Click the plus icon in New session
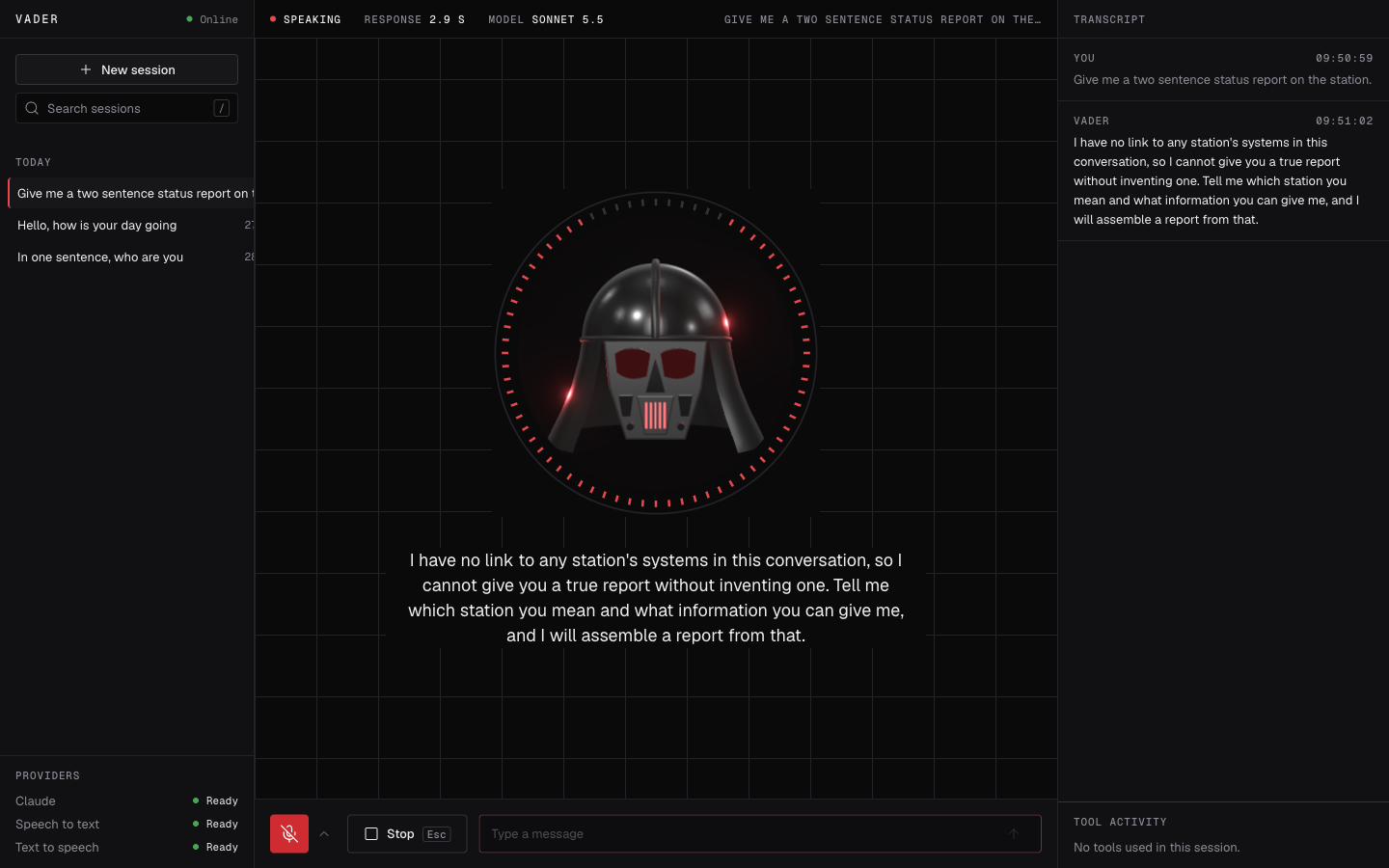Image resolution: width=1389 pixels, height=868 pixels. pyautogui.click(x=86, y=69)
